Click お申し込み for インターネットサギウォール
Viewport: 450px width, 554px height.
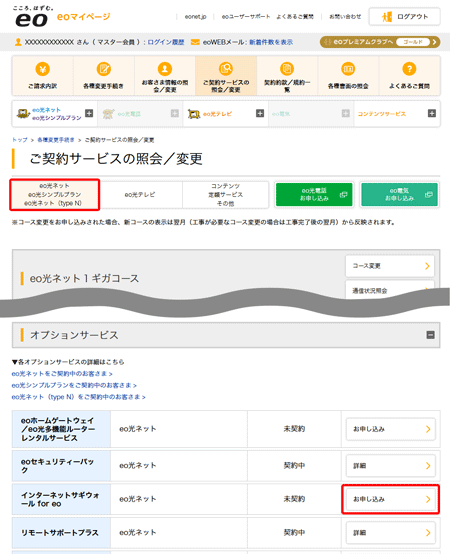coord(391,499)
